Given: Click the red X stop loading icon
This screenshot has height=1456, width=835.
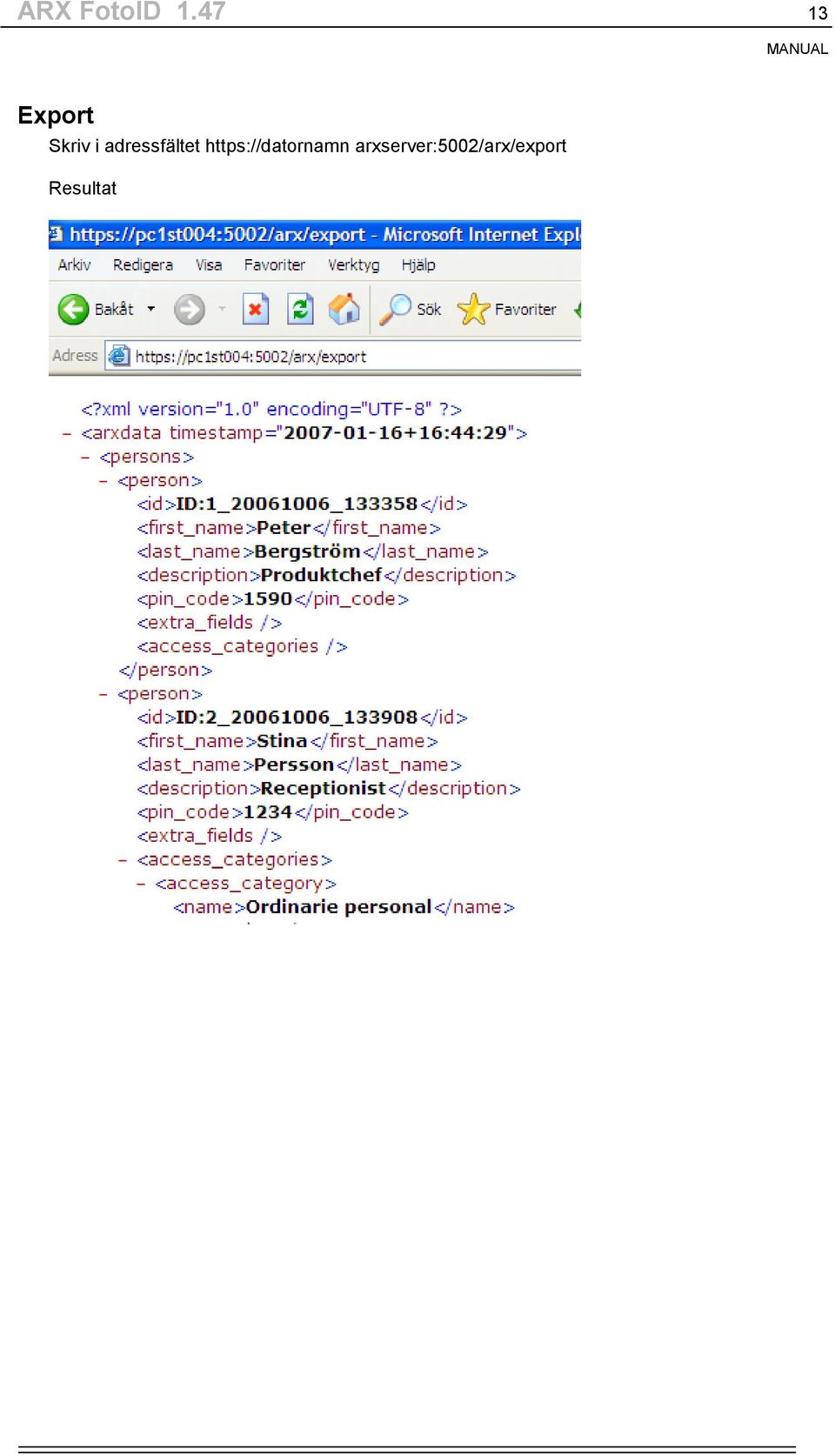Looking at the screenshot, I should (255, 309).
